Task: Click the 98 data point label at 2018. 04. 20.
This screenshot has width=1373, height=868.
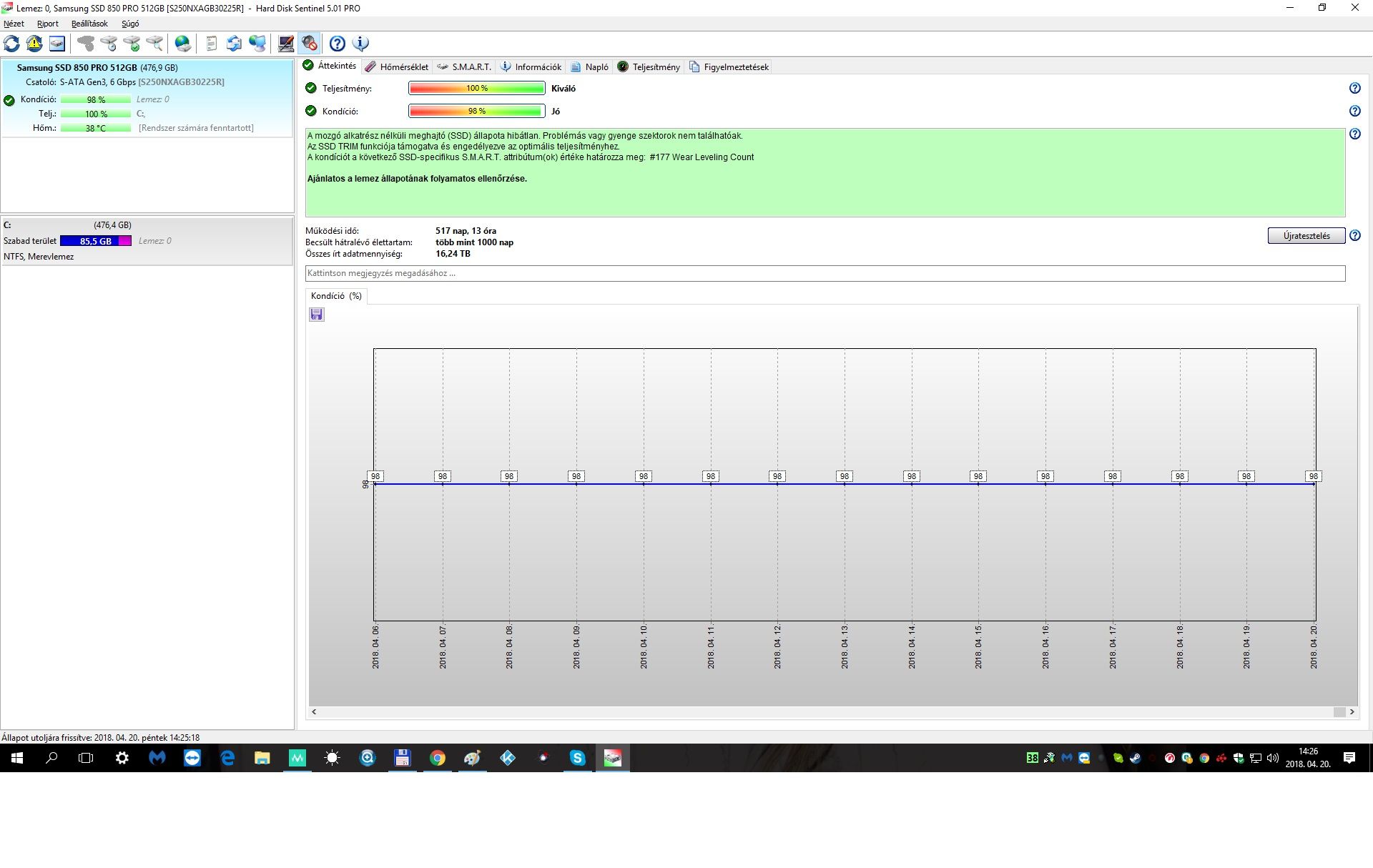Action: tap(1313, 476)
